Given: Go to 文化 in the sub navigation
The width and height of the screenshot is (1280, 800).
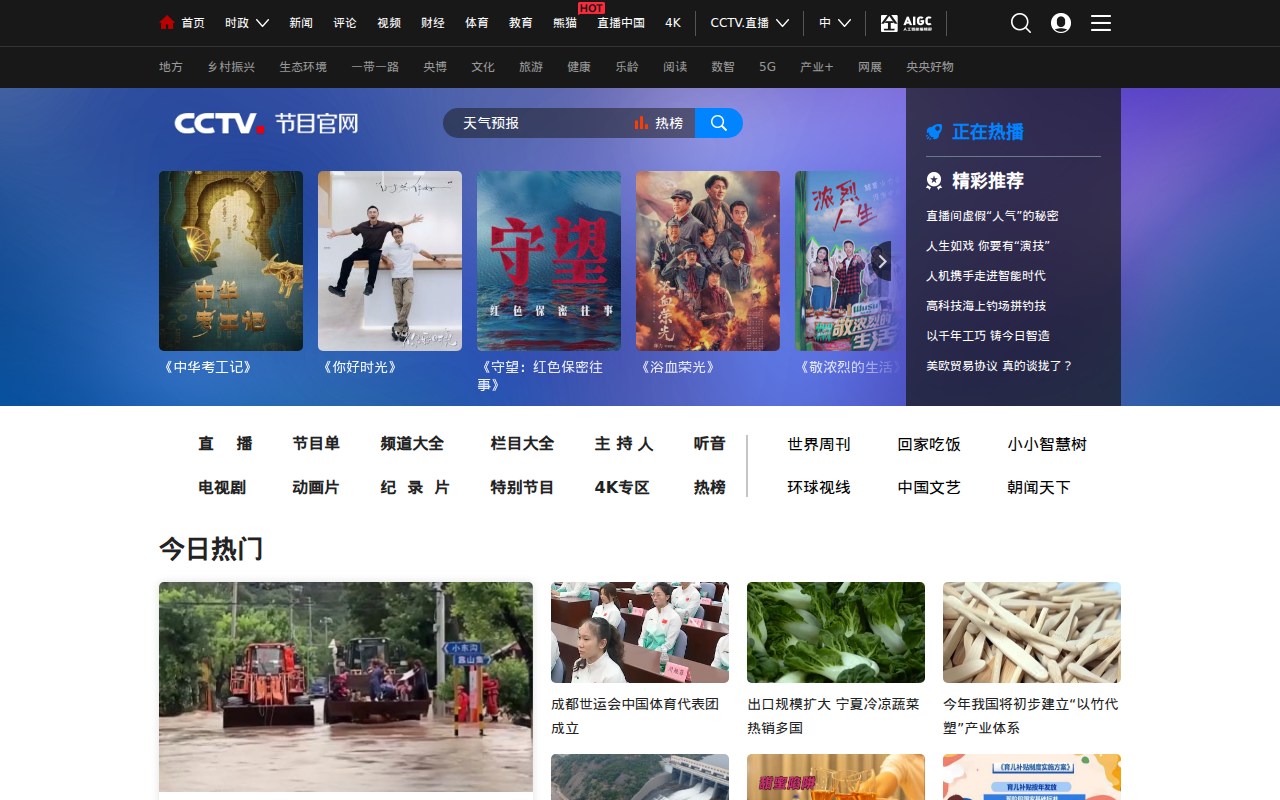Looking at the screenshot, I should (483, 67).
